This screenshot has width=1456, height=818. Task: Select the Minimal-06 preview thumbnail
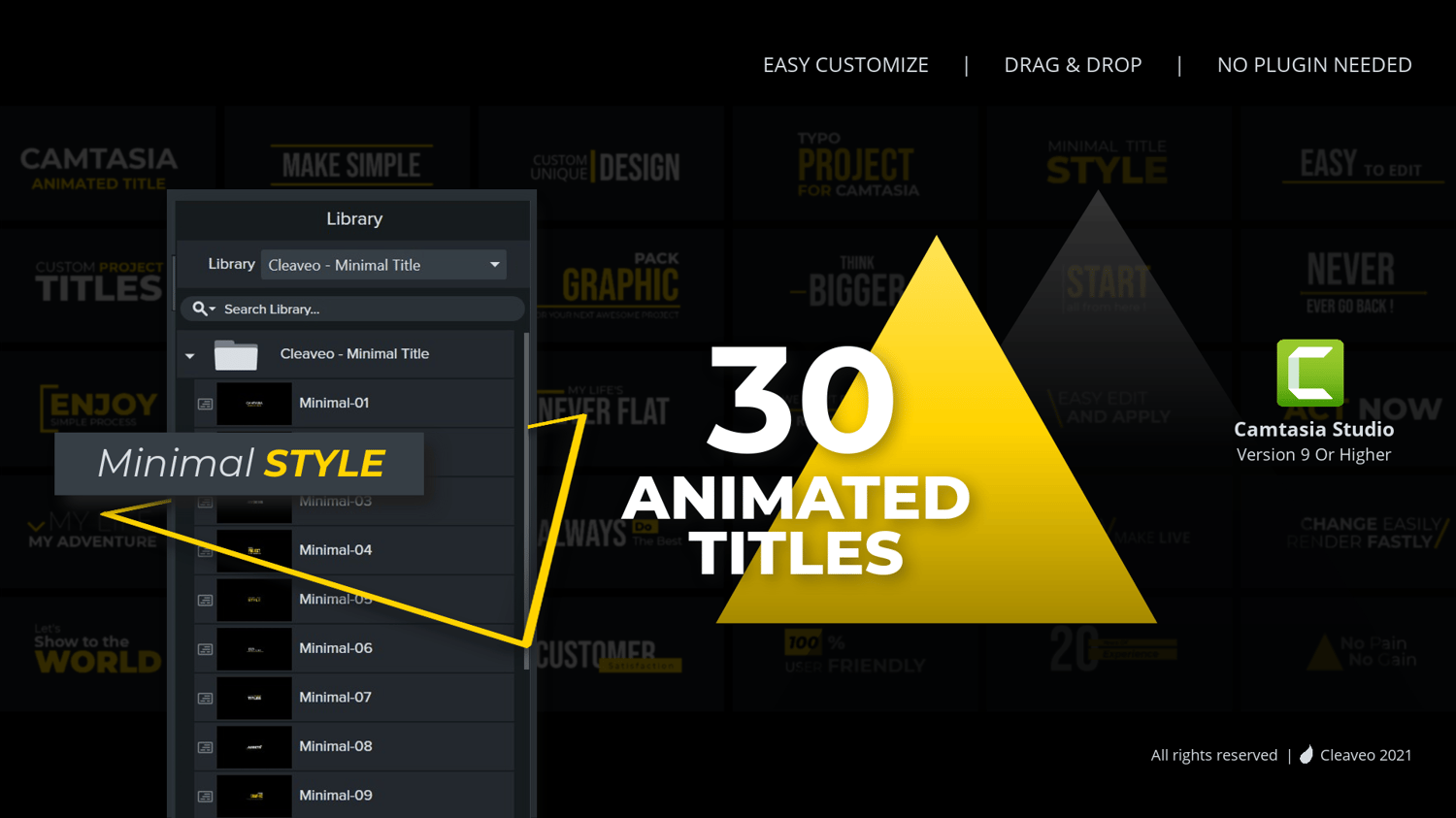pos(254,648)
